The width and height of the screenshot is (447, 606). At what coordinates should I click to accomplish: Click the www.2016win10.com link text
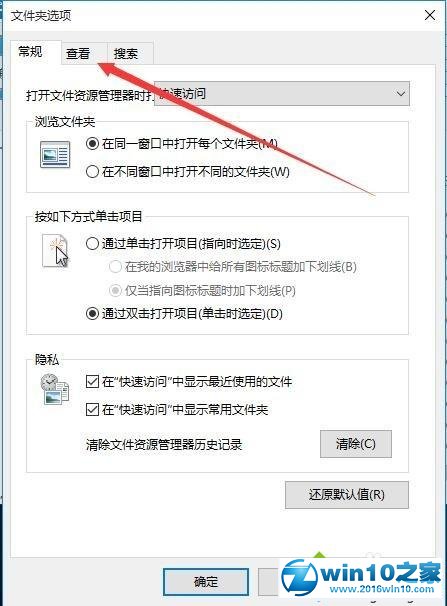coord(382,589)
